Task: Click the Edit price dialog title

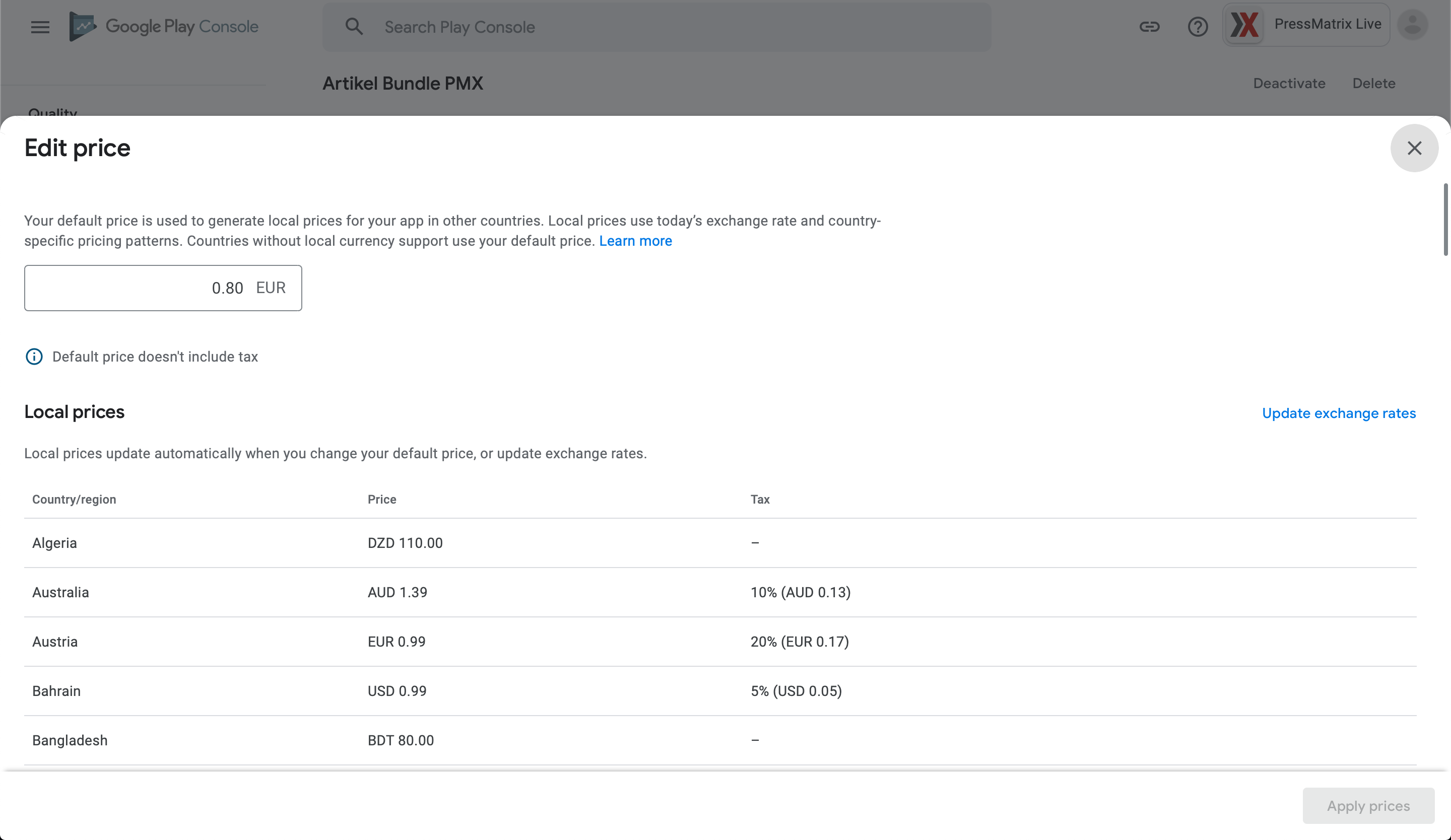Action: coord(77,149)
